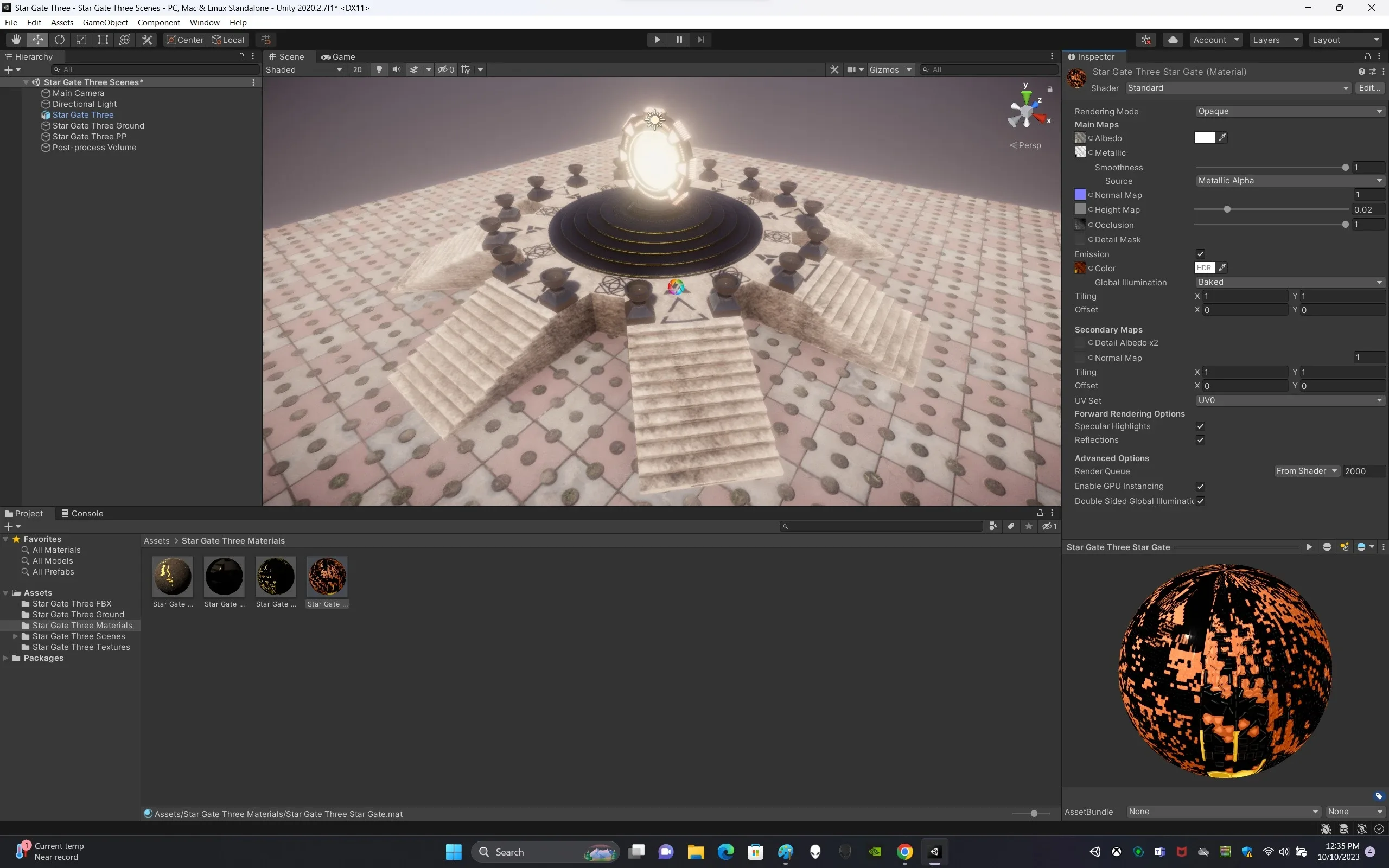Toggle favorites star in Project panel
Screen dimensions: 1389x868
point(1029,526)
